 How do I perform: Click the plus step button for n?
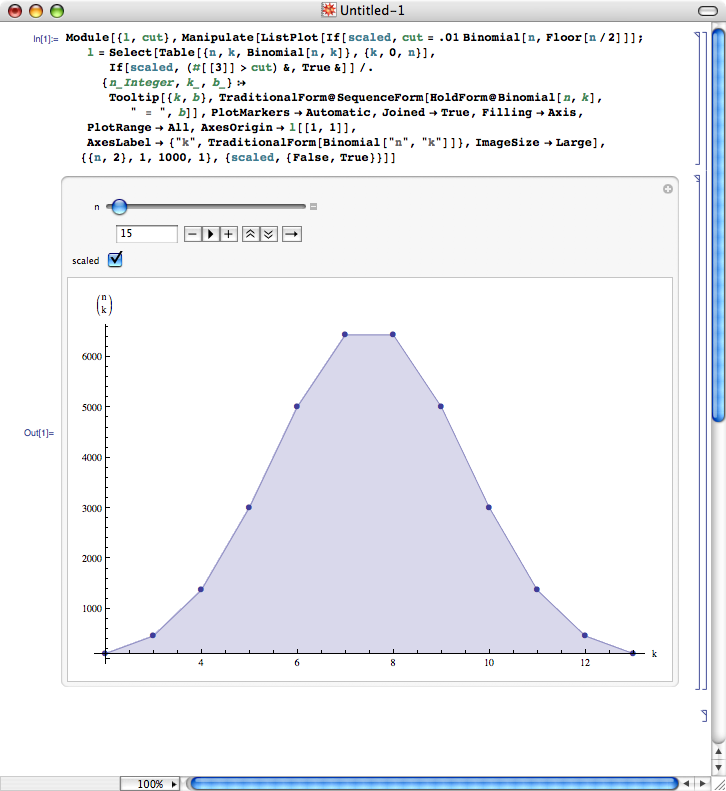pos(229,234)
